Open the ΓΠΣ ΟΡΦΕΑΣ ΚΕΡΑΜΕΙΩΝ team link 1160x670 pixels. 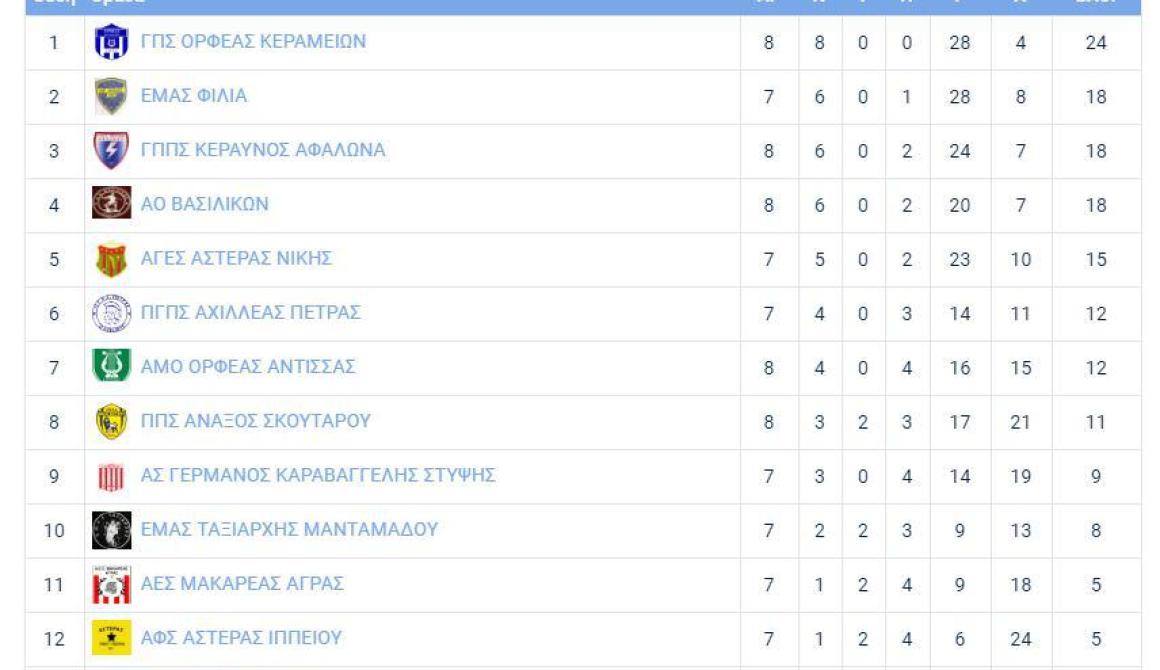(253, 41)
